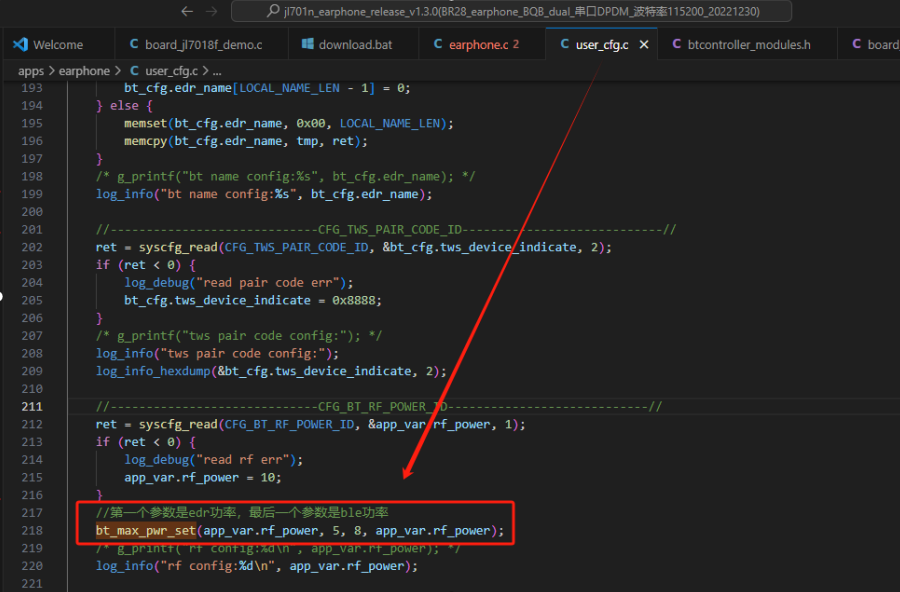Viewport: 900px width, 592px height.
Task: Click the VS Code logo on the Welcome tab
Action: click(x=21, y=44)
